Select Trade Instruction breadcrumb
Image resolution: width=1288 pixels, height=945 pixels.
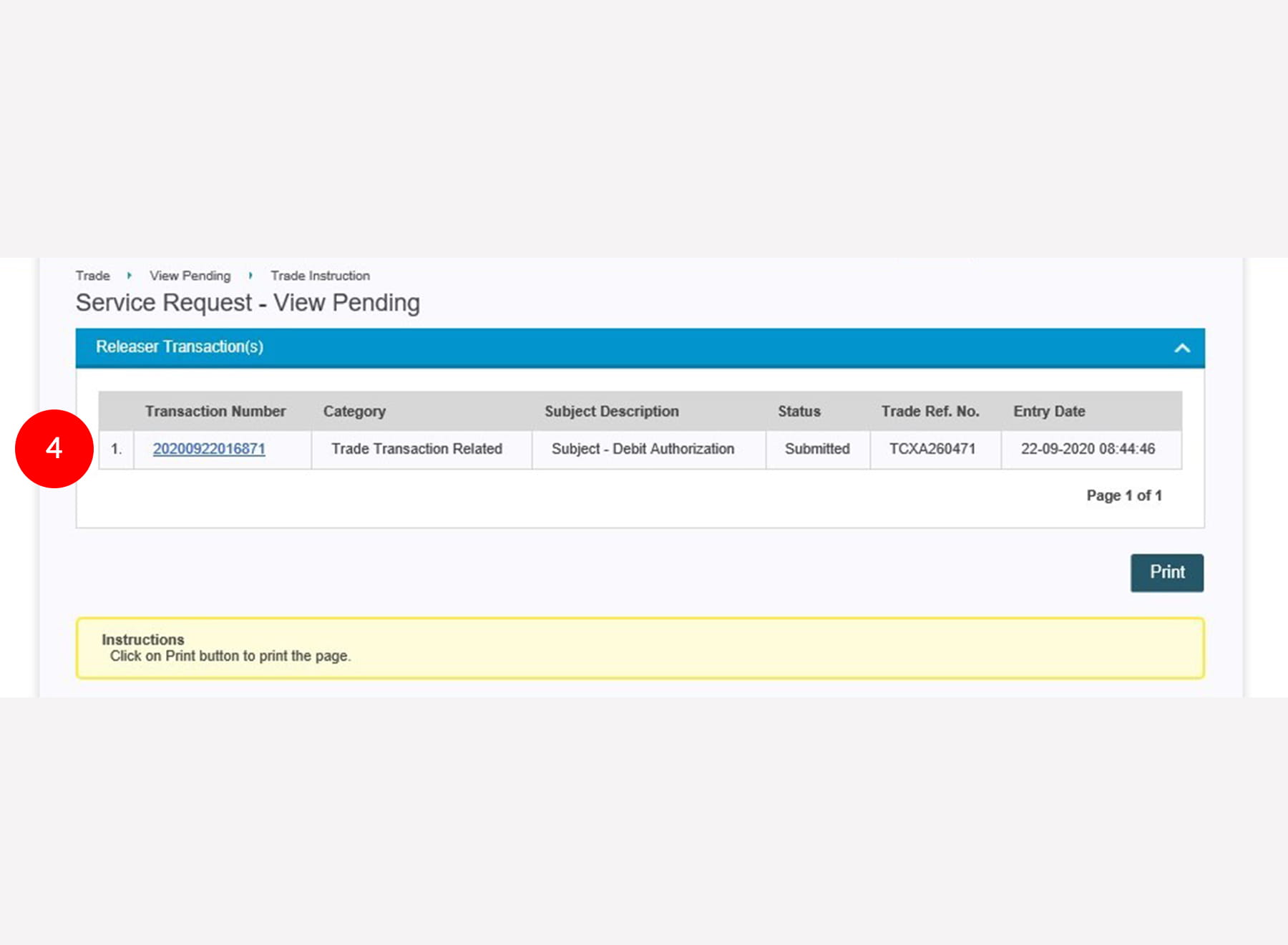320,276
